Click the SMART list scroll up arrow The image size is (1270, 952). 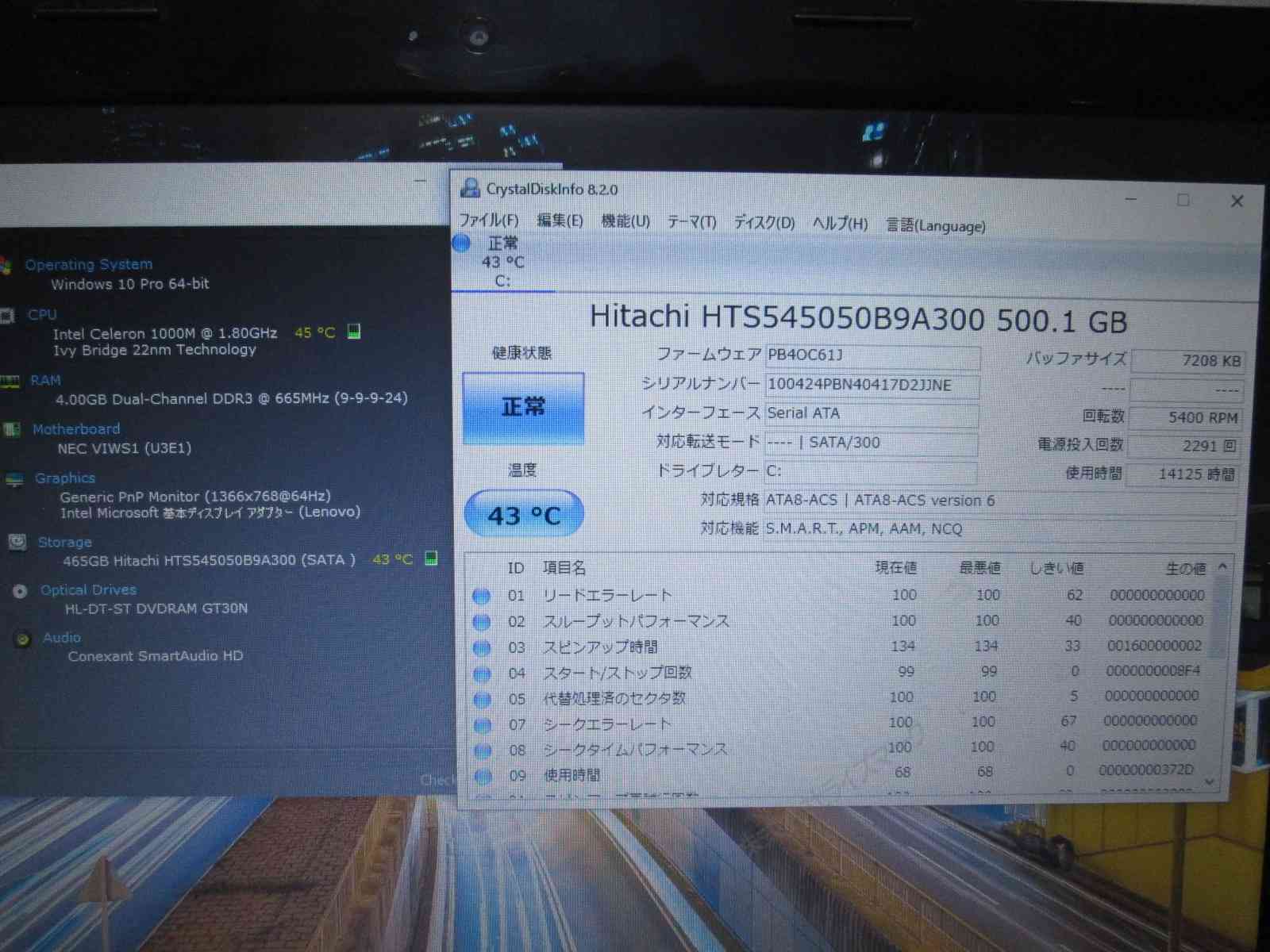[1222, 566]
